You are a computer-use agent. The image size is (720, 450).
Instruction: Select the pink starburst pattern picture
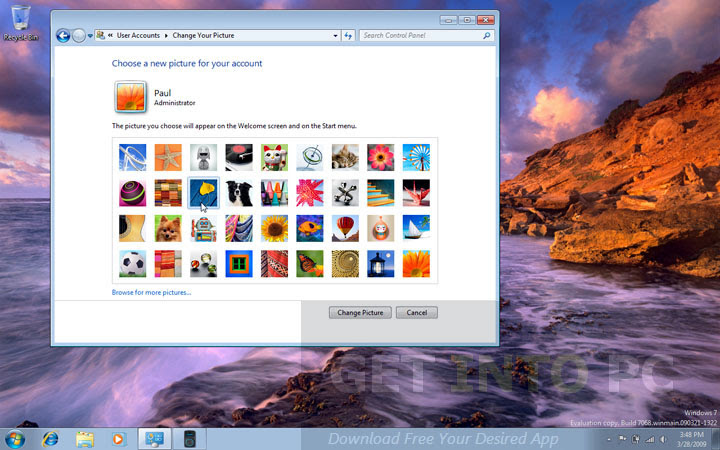tap(310, 193)
